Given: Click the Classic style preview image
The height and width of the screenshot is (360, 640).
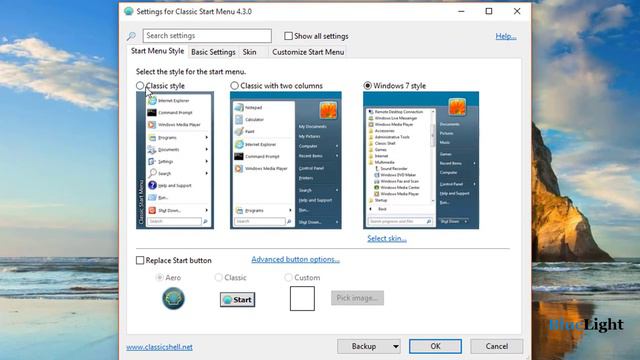Looking at the screenshot, I should tap(175, 160).
